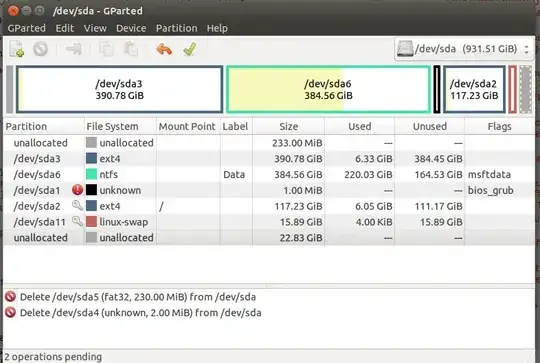Close the GParted window
This screenshot has width=540, height=363.
(x=13, y=11)
